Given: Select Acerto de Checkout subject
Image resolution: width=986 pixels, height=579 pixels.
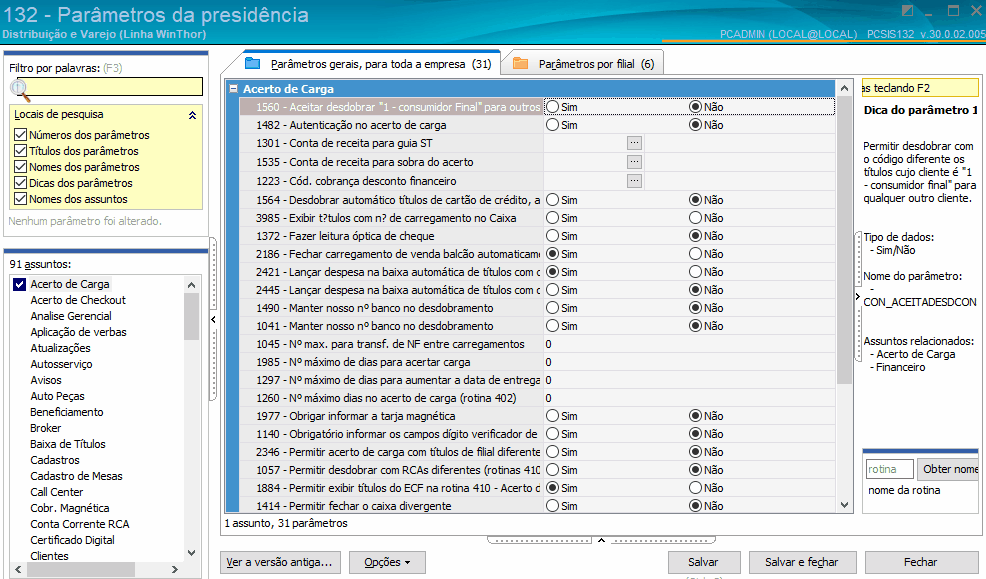Looking at the screenshot, I should [78, 301].
